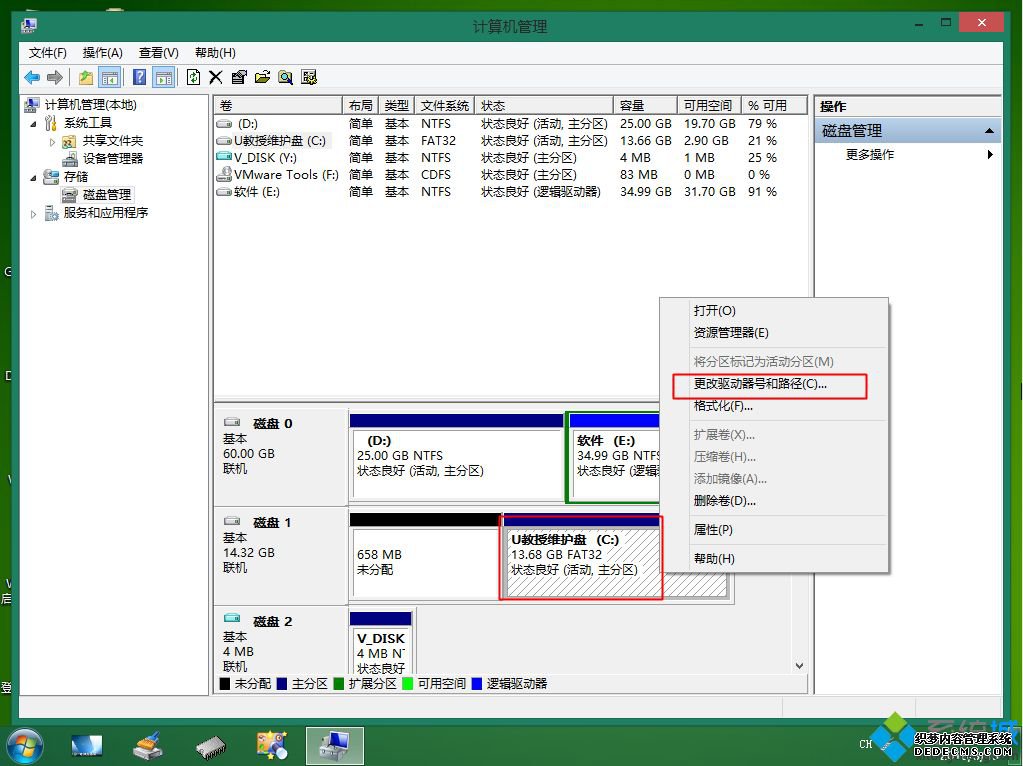1023x766 pixels.
Task: Select the 软件 (E:) volume row
Action: point(510,192)
